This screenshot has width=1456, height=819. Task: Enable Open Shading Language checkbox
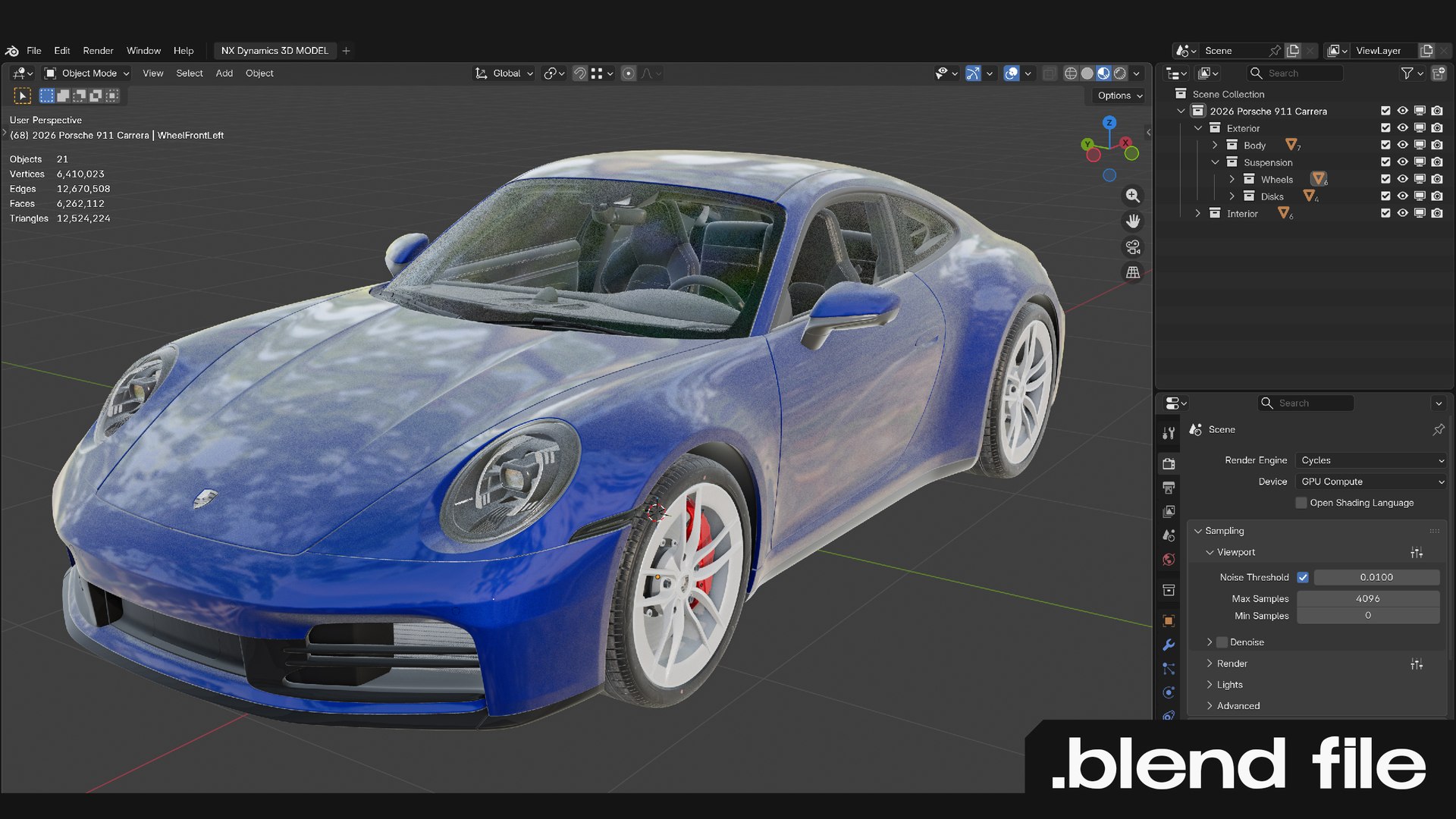[x=1301, y=503]
